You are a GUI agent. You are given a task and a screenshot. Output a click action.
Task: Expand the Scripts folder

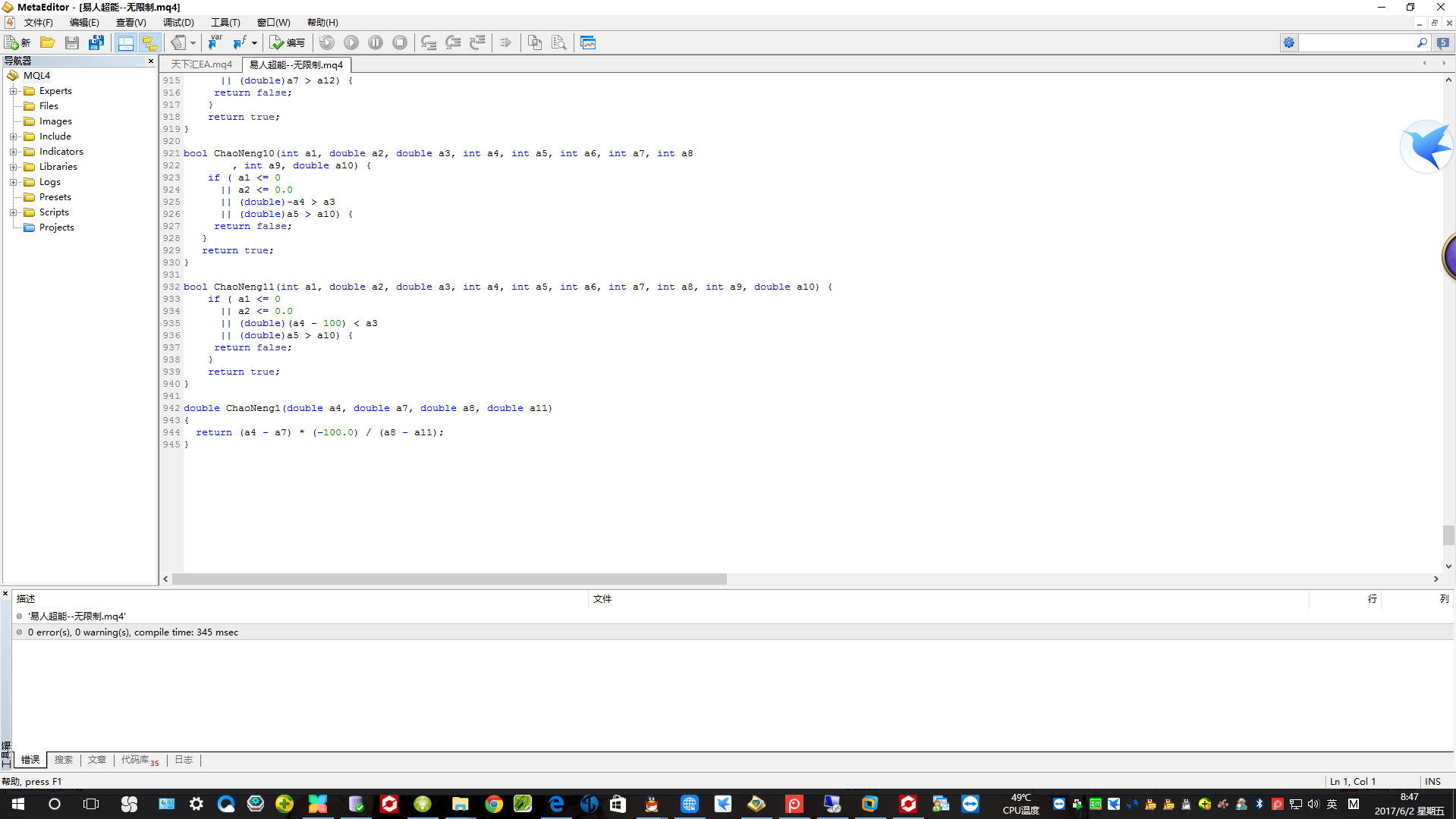13,212
